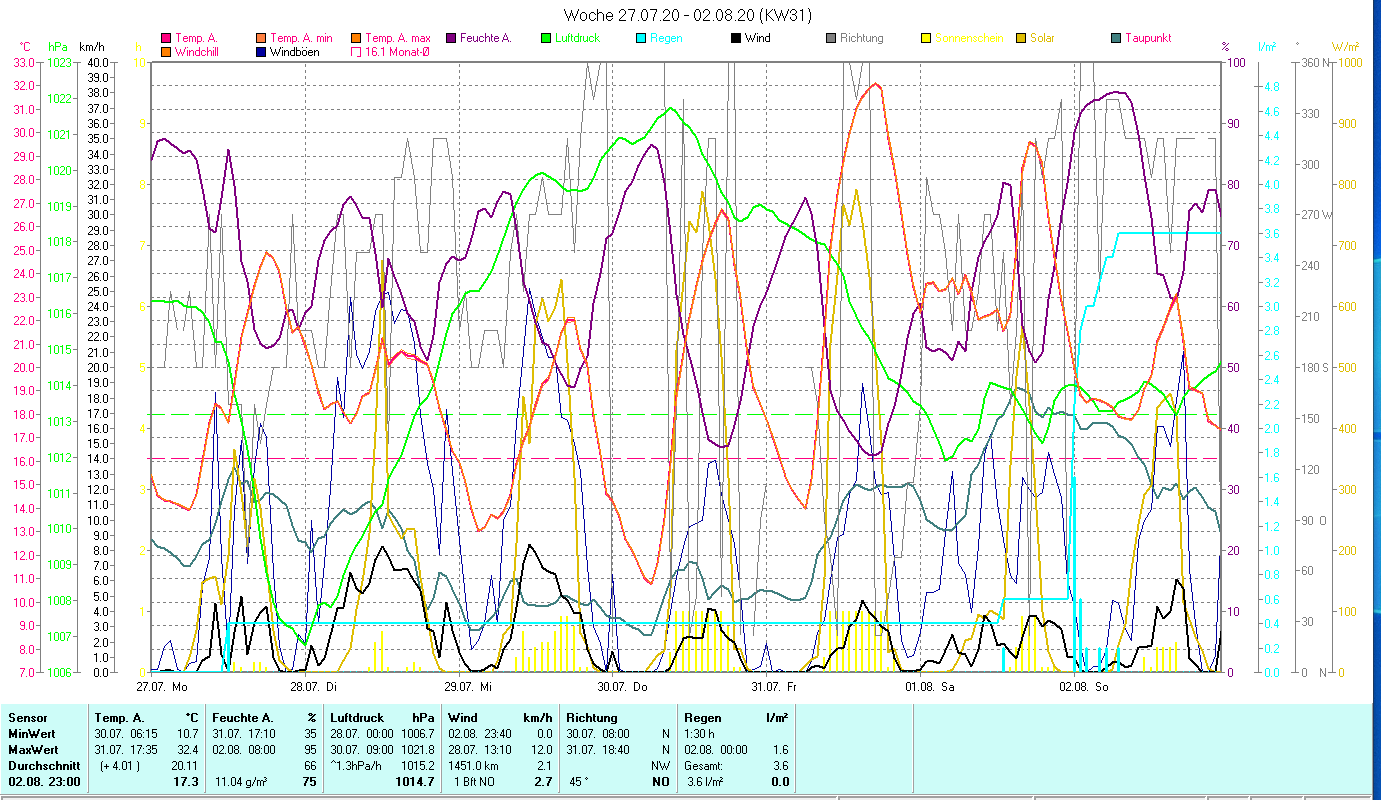Choose the gray Richtung legend swatch

(x=831, y=38)
